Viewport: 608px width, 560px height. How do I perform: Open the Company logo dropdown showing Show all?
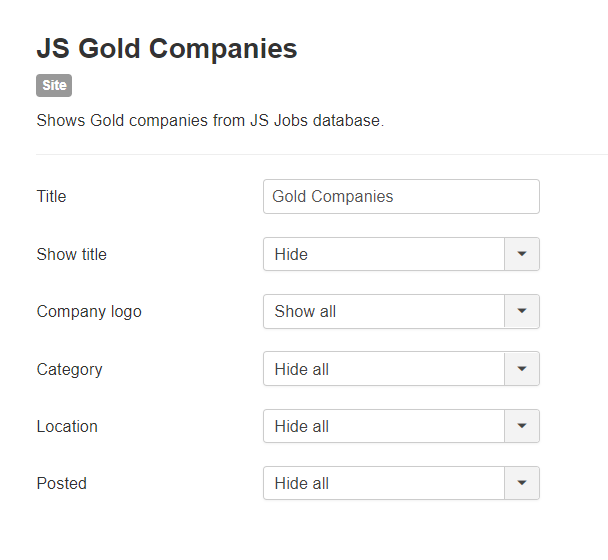(384, 311)
